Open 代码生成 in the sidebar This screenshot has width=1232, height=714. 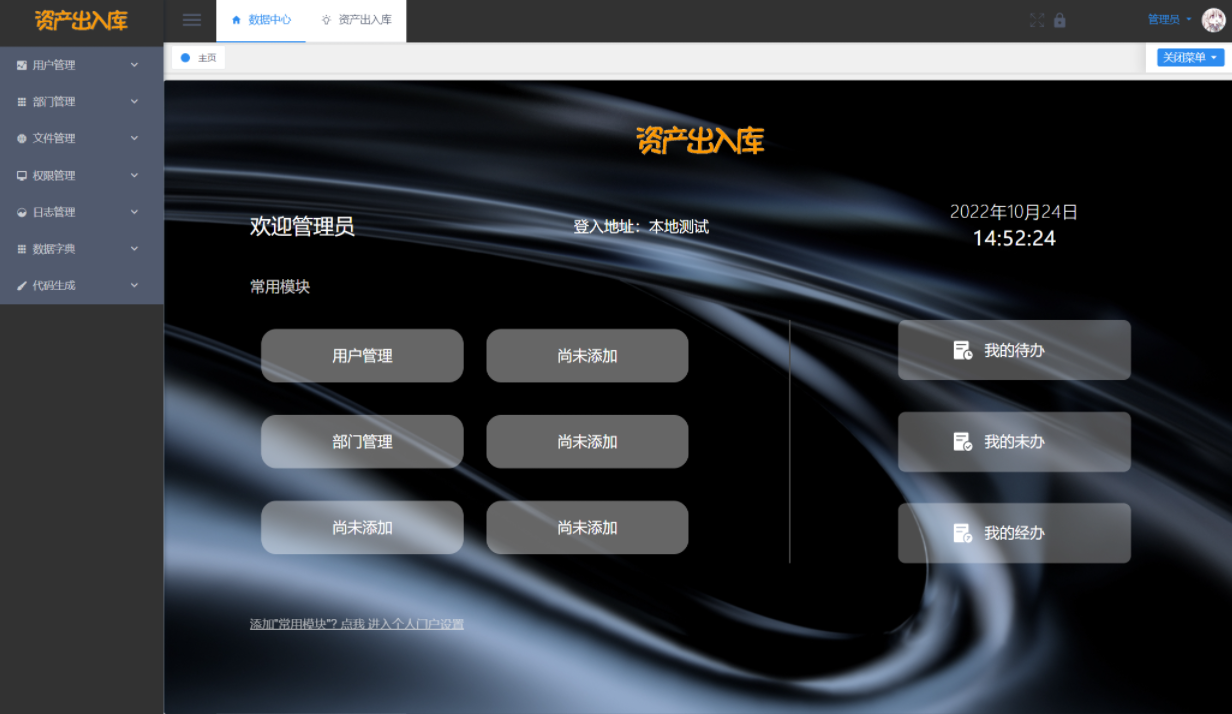82,285
